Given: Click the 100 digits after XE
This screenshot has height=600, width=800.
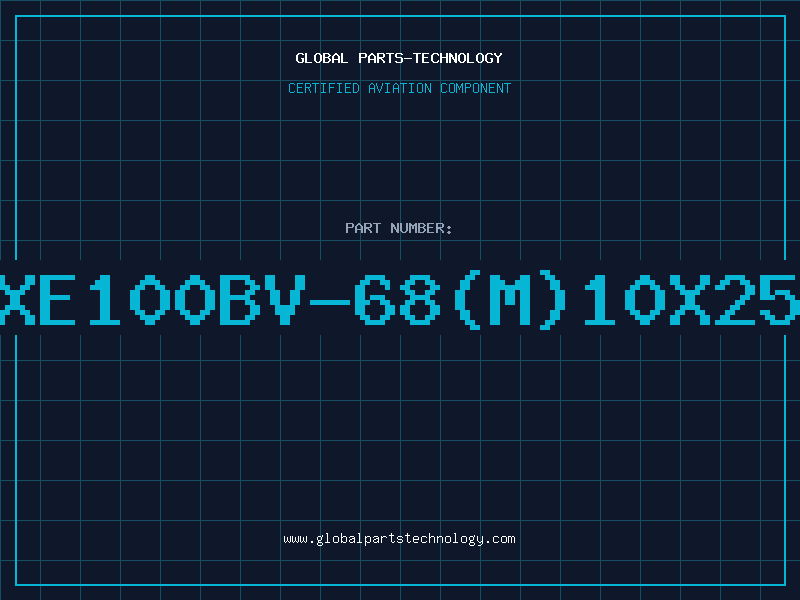Looking at the screenshot, I should 153,299.
